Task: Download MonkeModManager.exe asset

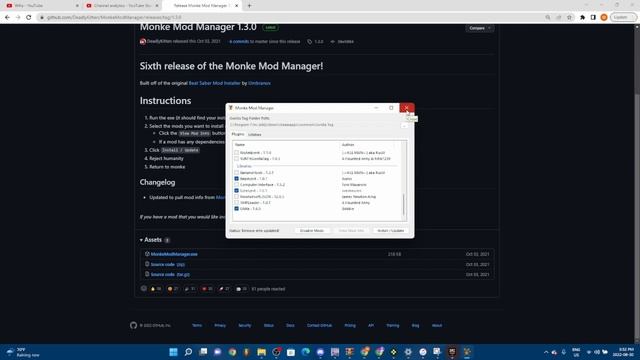Action: pos(174,254)
